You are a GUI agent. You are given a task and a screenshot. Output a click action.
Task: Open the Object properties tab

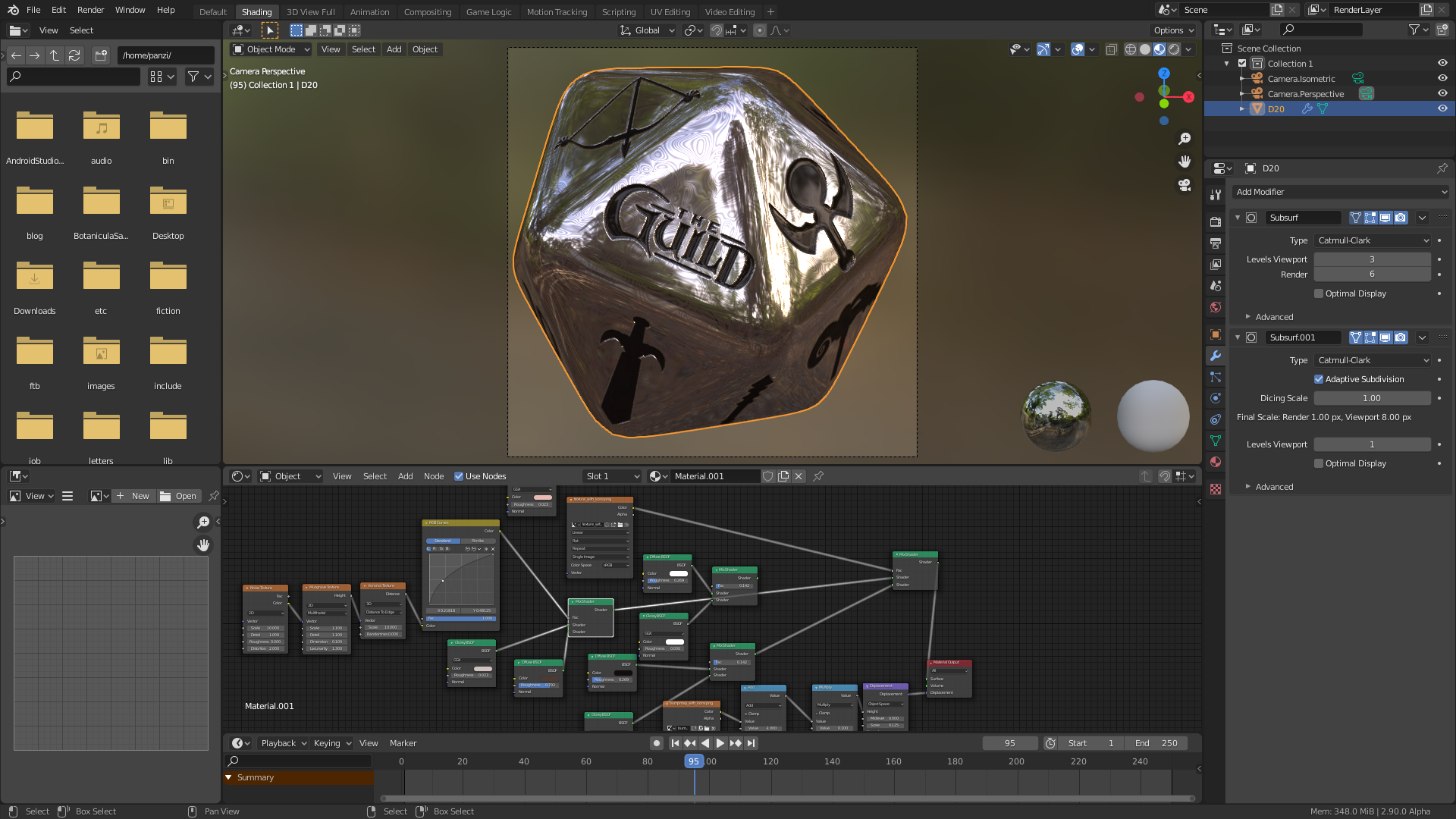1216,334
